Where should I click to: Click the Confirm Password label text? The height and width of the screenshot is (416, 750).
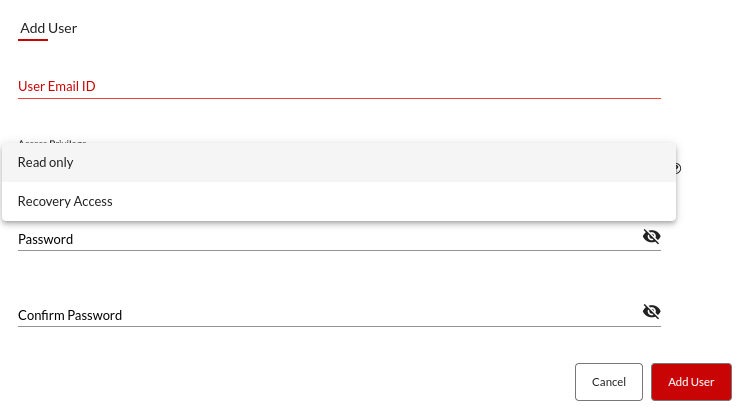point(70,315)
